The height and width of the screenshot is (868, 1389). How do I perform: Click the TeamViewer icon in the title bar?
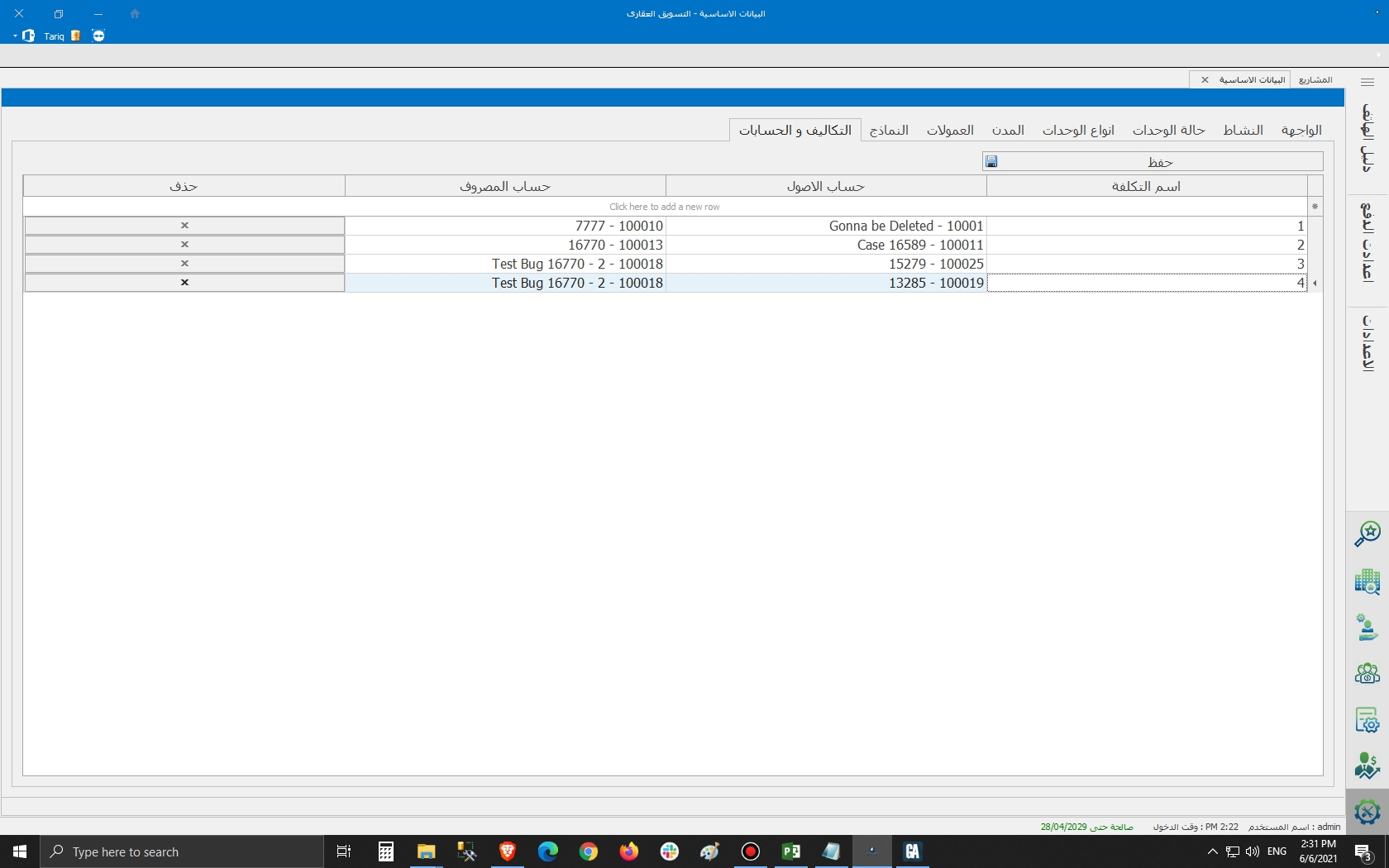(x=98, y=36)
